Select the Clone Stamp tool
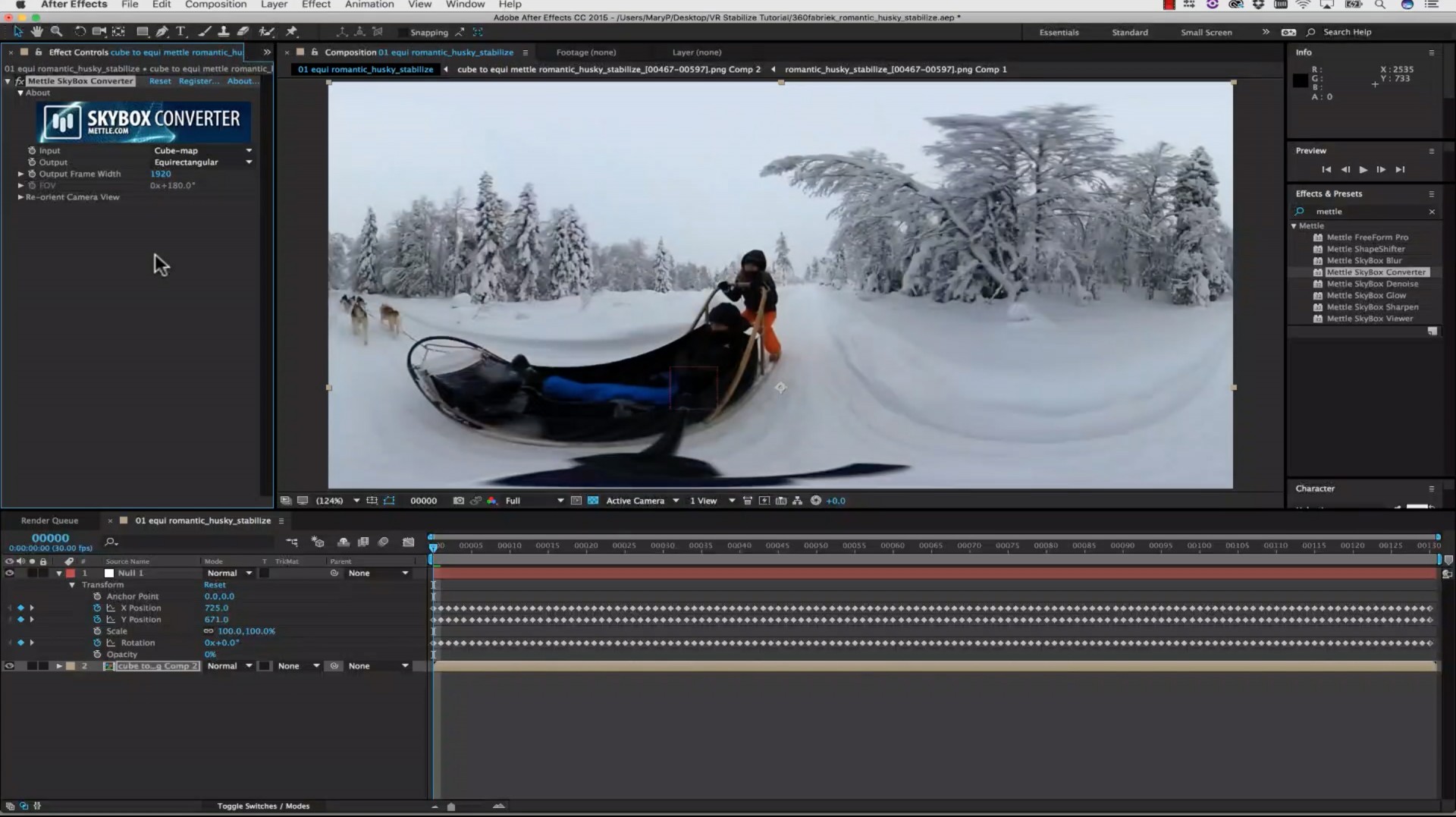The height and width of the screenshot is (817, 1456). tap(224, 32)
